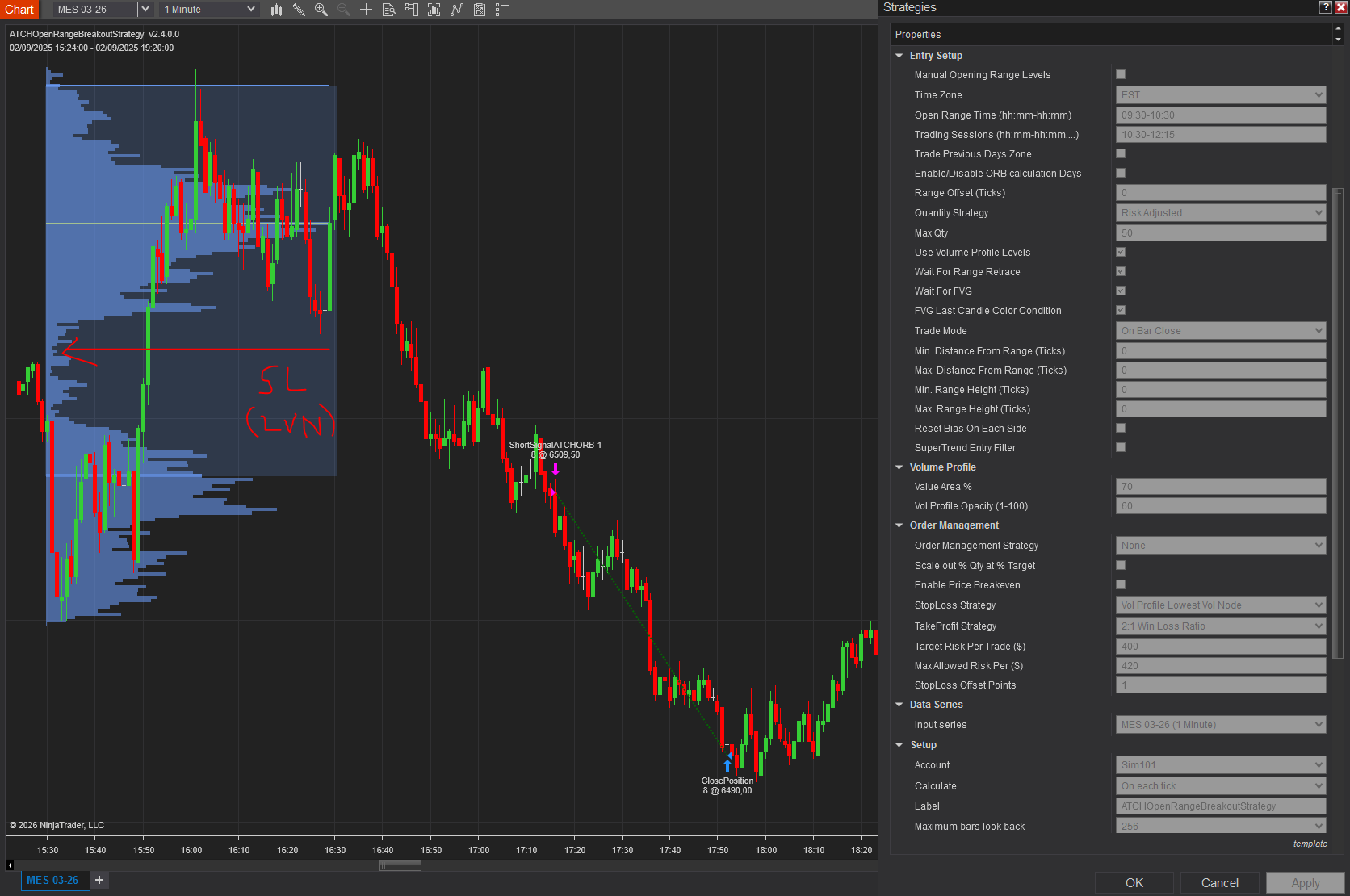Activate the crosshair cursor tool
The height and width of the screenshot is (896, 1350).
[x=366, y=10]
